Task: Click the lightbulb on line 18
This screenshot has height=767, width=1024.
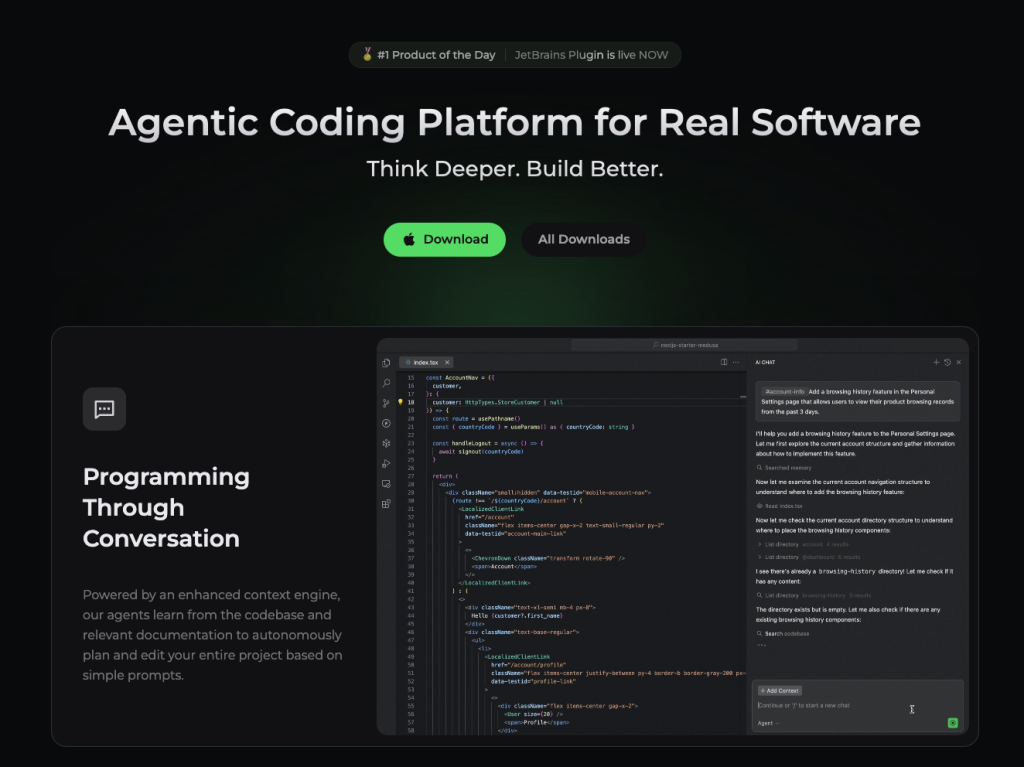Action: [x=401, y=402]
